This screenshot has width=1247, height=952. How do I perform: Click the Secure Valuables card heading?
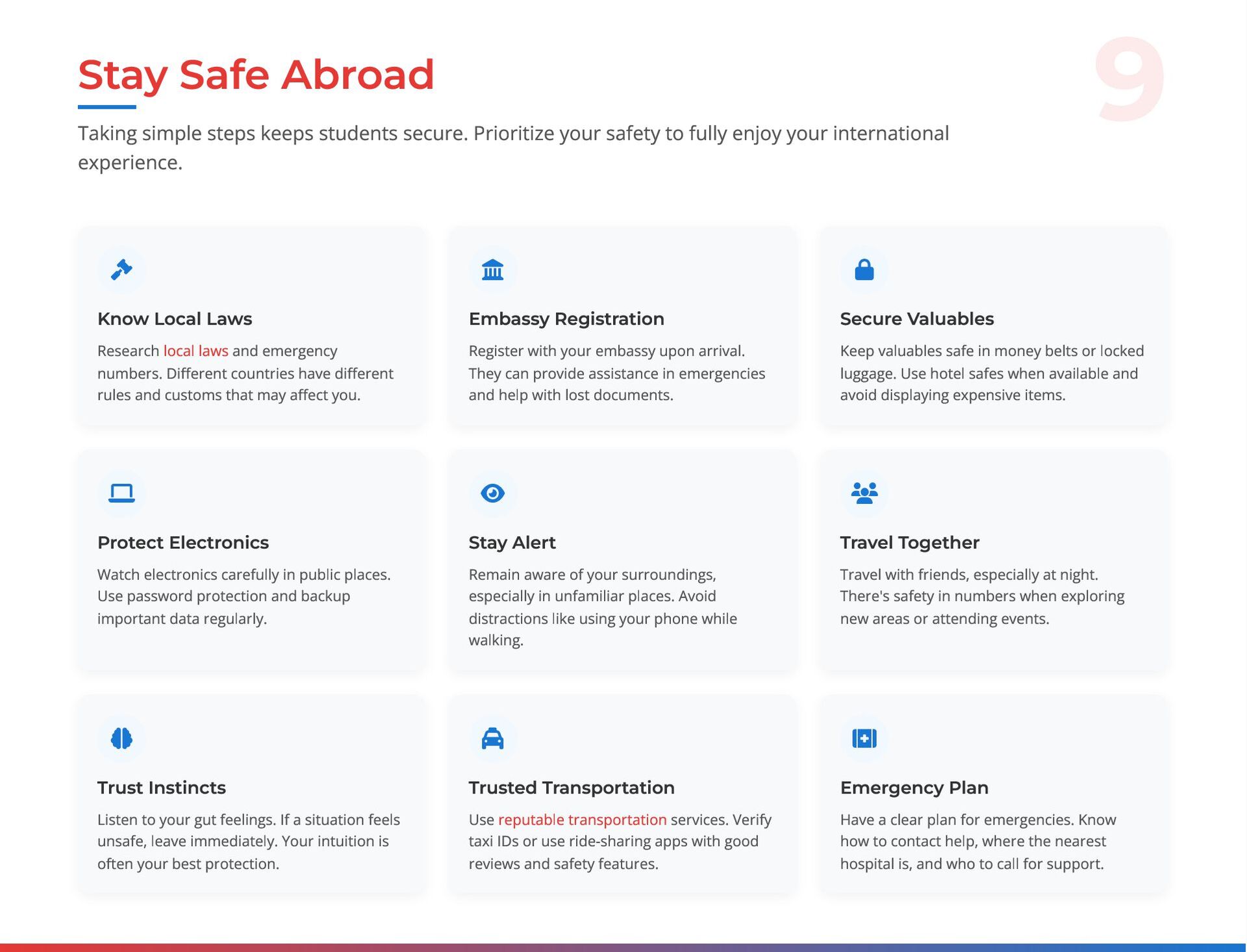[916, 319]
